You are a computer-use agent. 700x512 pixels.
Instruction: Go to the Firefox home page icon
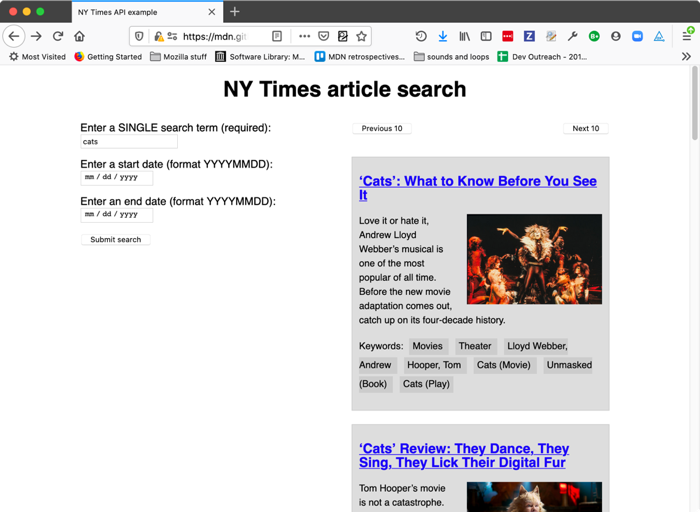click(79, 36)
